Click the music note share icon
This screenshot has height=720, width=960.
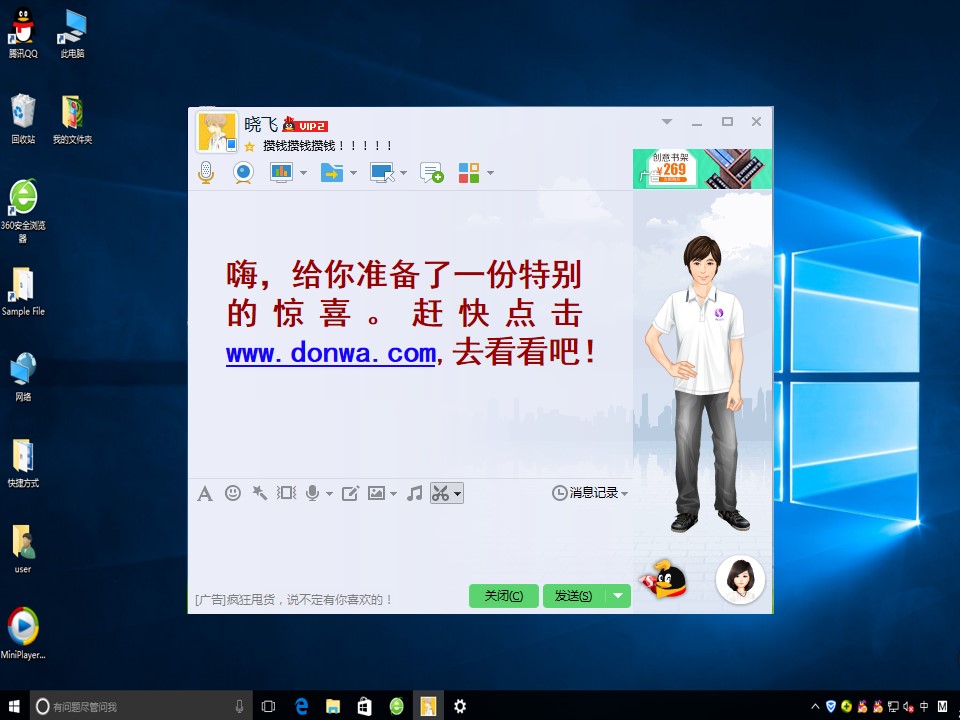tap(414, 493)
